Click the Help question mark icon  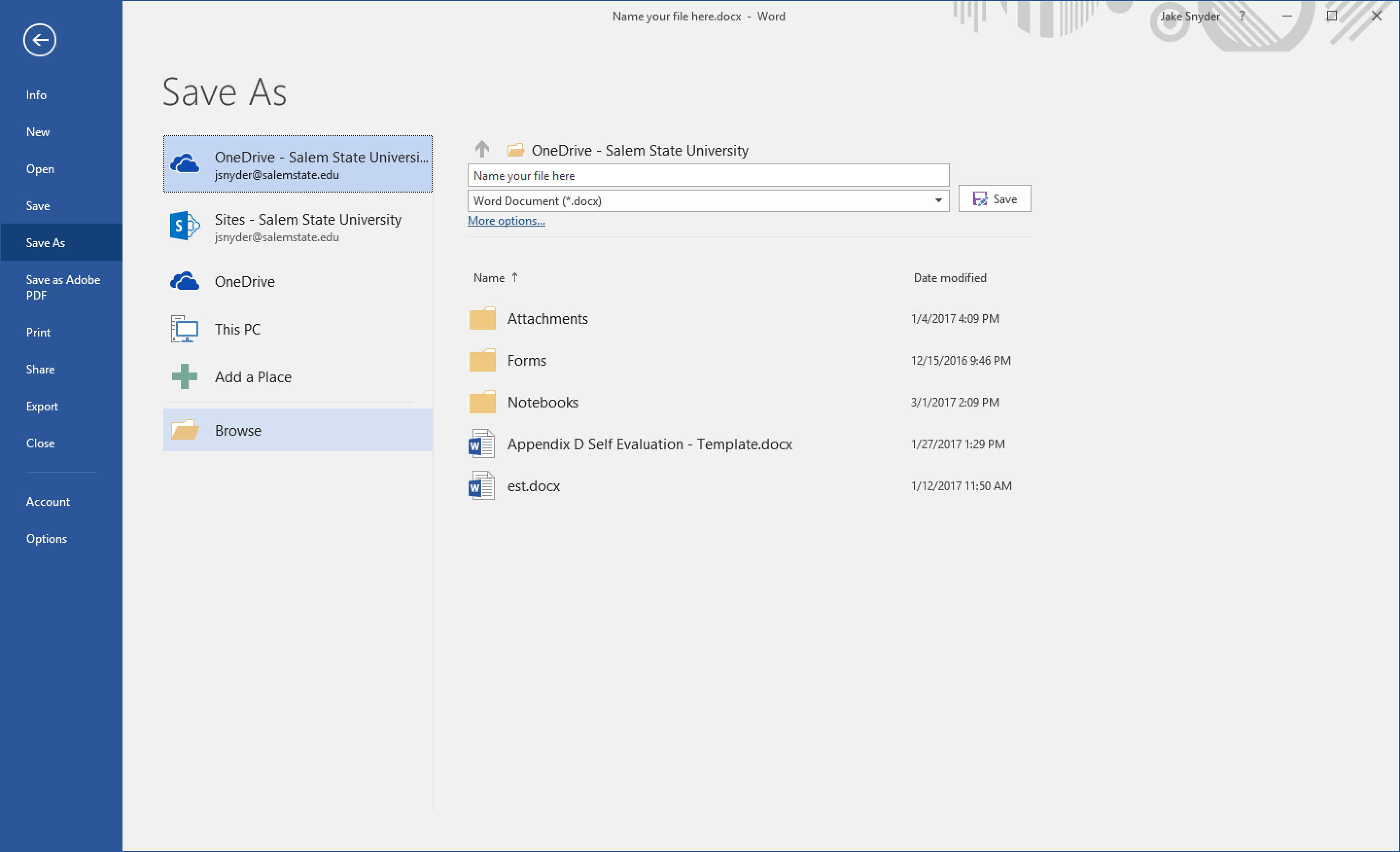[1242, 16]
